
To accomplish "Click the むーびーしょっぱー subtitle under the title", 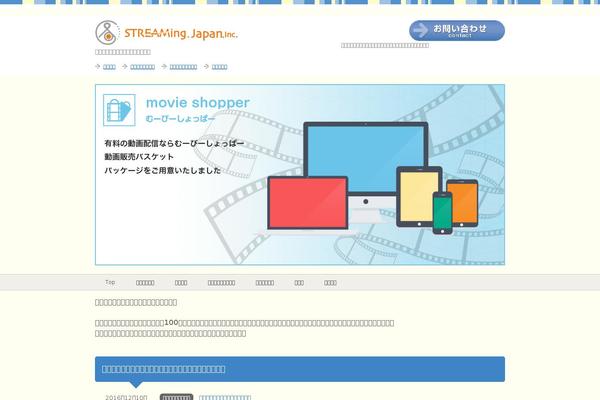I will pyautogui.click(x=181, y=119).
